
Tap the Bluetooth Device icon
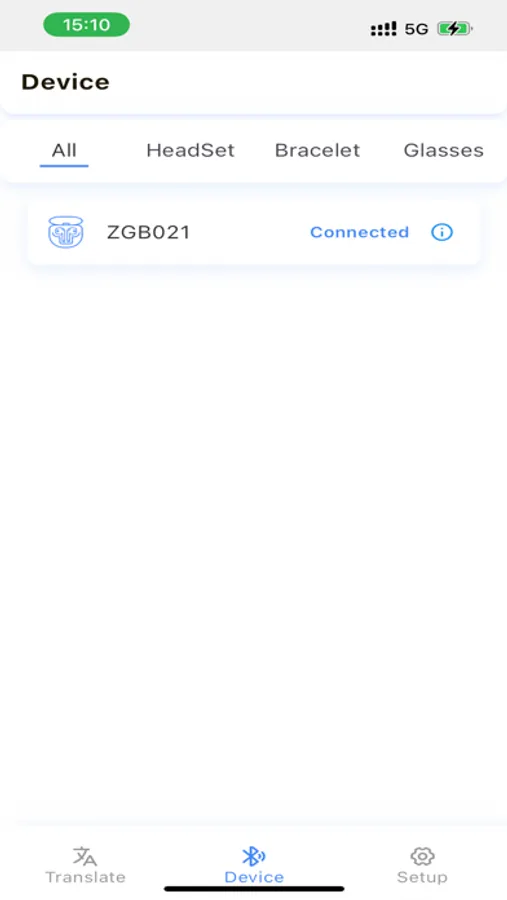tap(253, 856)
